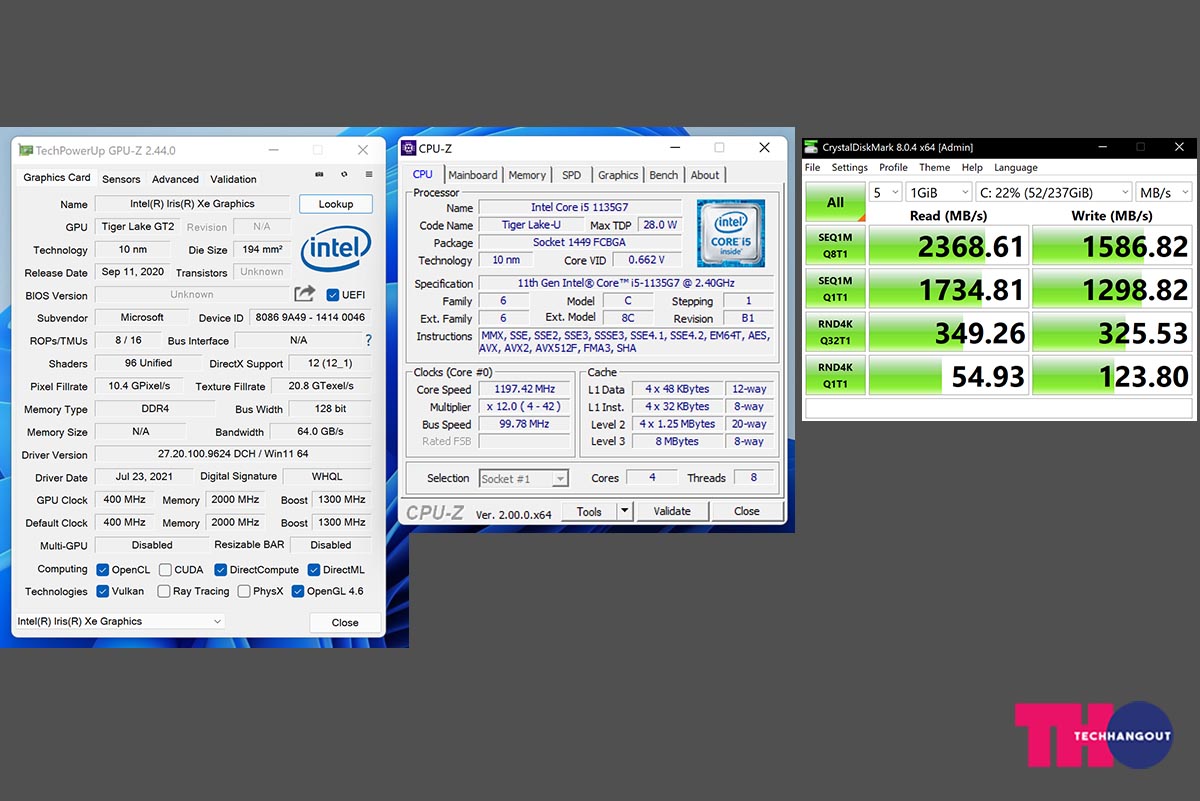Click the 2368.61 read result bar
Viewport: 1200px width, 801px height.
point(948,246)
